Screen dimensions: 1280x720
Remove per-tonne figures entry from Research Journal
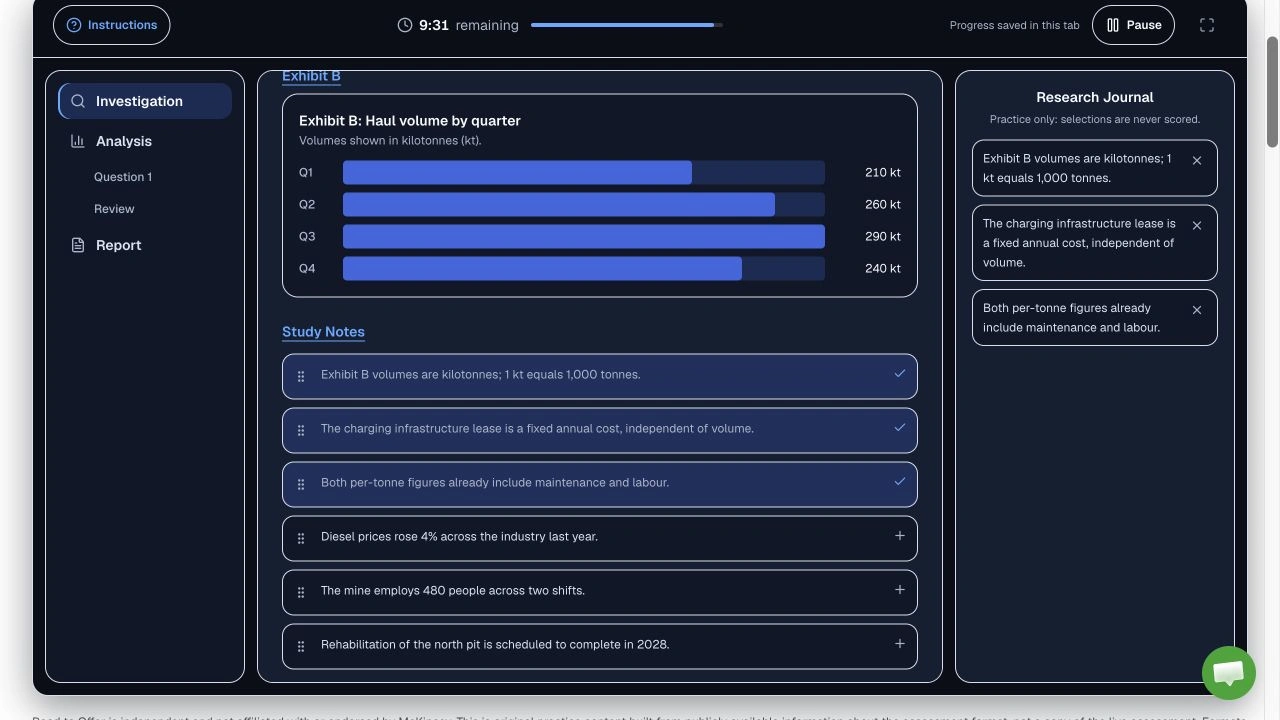(x=1197, y=310)
